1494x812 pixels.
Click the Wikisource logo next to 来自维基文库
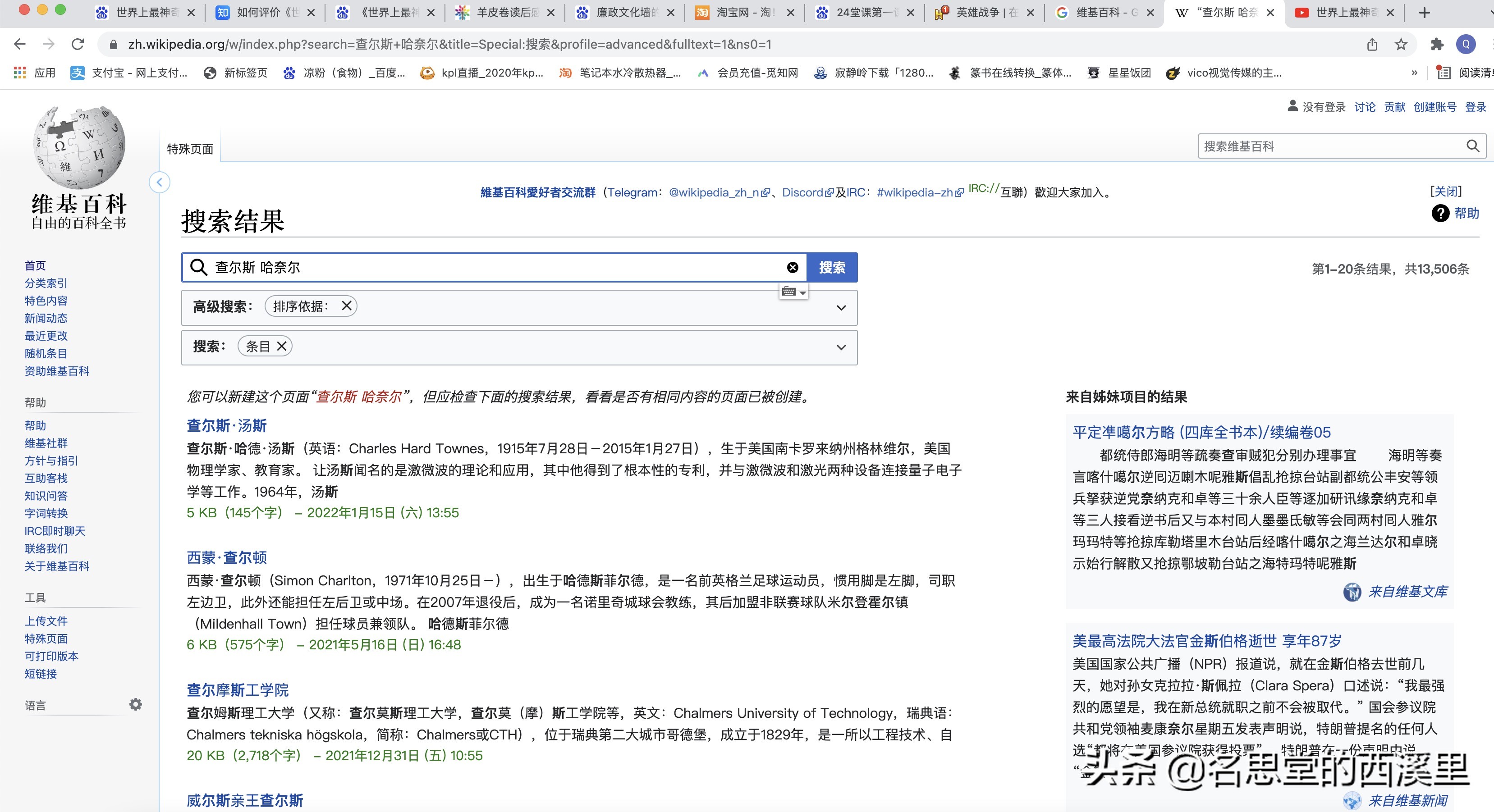pyautogui.click(x=1352, y=593)
